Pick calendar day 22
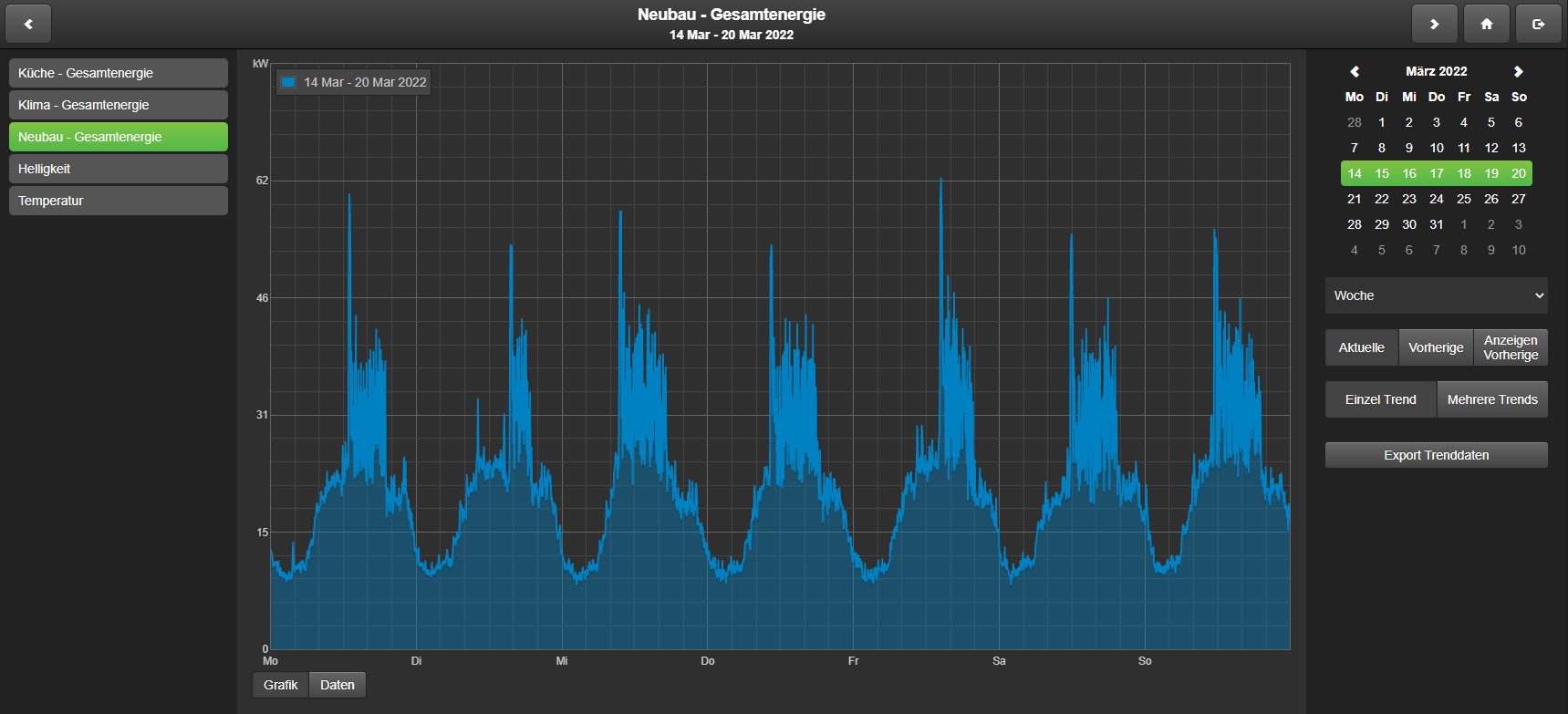 pyautogui.click(x=1382, y=199)
